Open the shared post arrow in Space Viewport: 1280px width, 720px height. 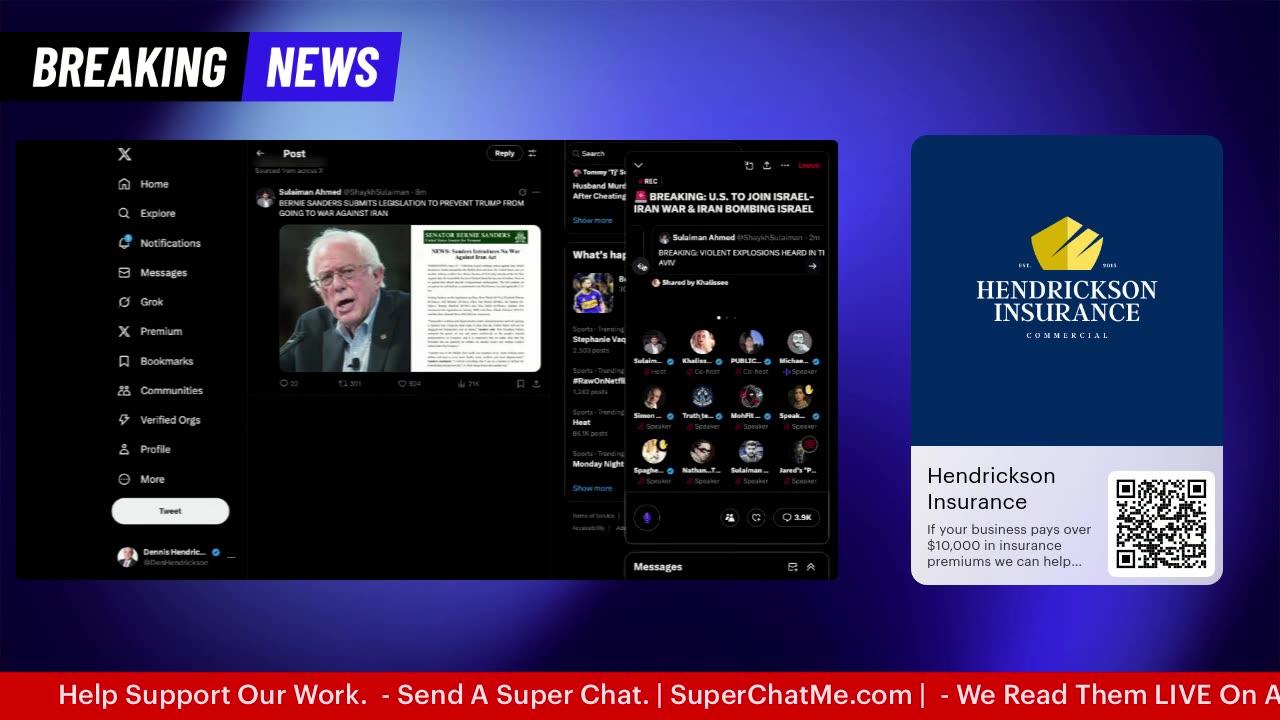point(813,266)
